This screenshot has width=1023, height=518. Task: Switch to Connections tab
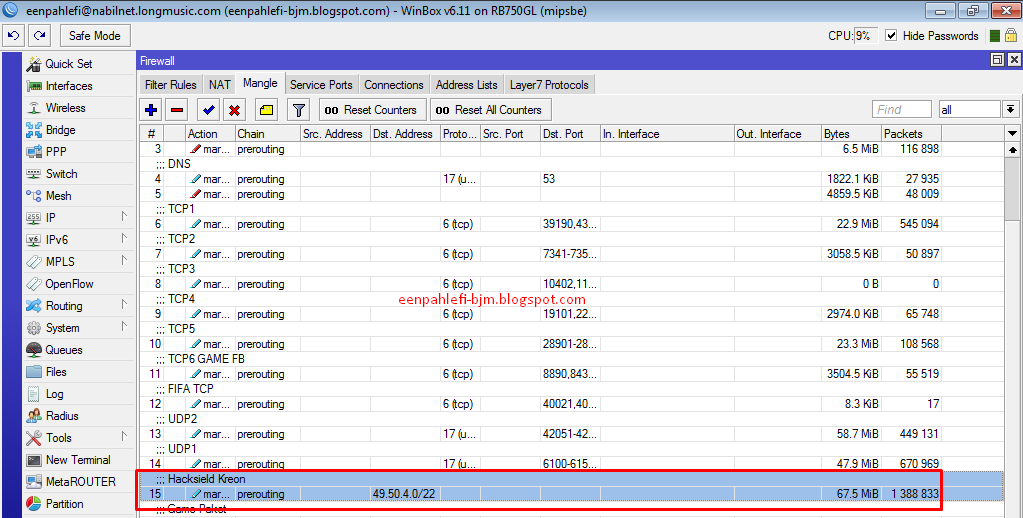click(393, 85)
